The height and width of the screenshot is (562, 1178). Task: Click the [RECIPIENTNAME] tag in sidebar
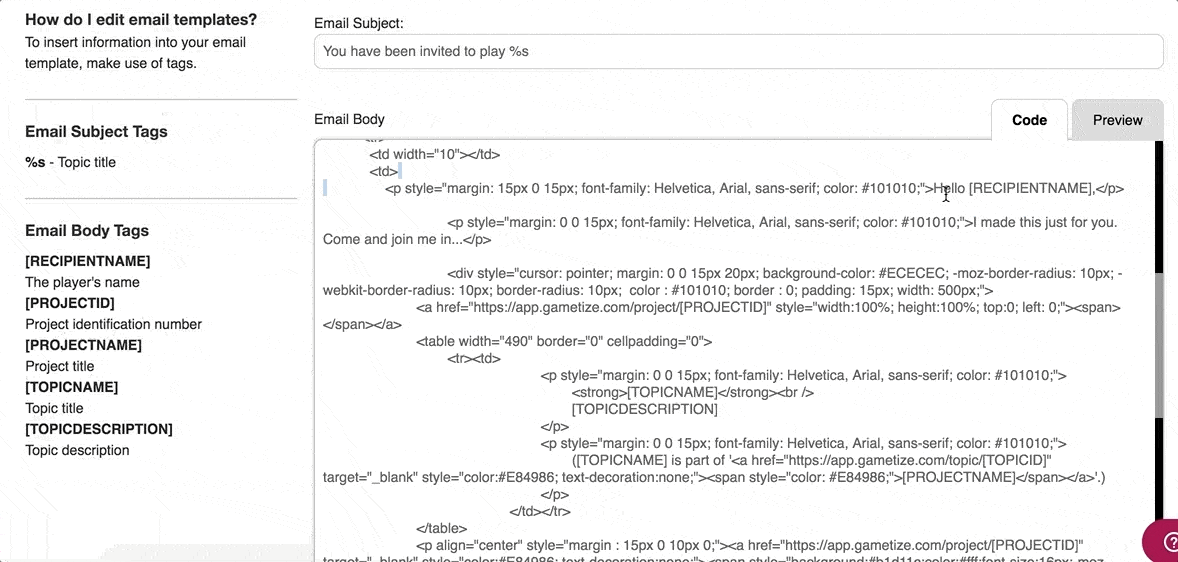pos(88,261)
